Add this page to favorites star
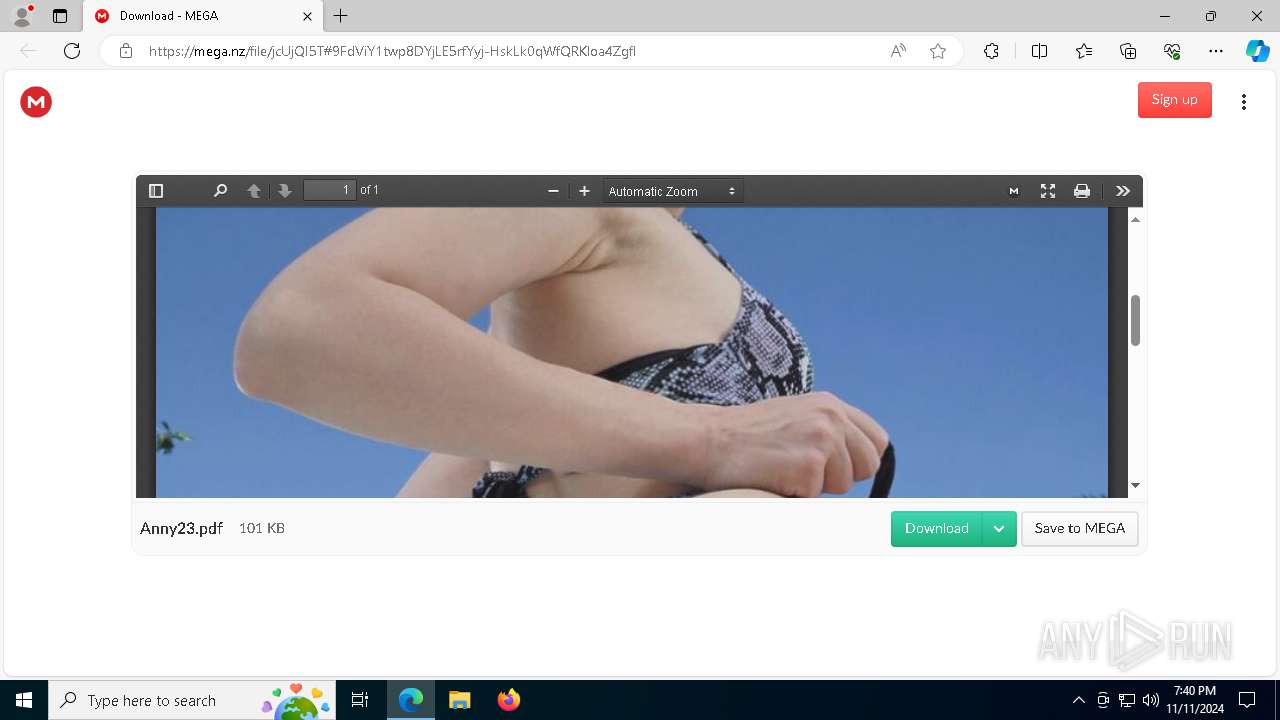1280x720 pixels. (938, 51)
